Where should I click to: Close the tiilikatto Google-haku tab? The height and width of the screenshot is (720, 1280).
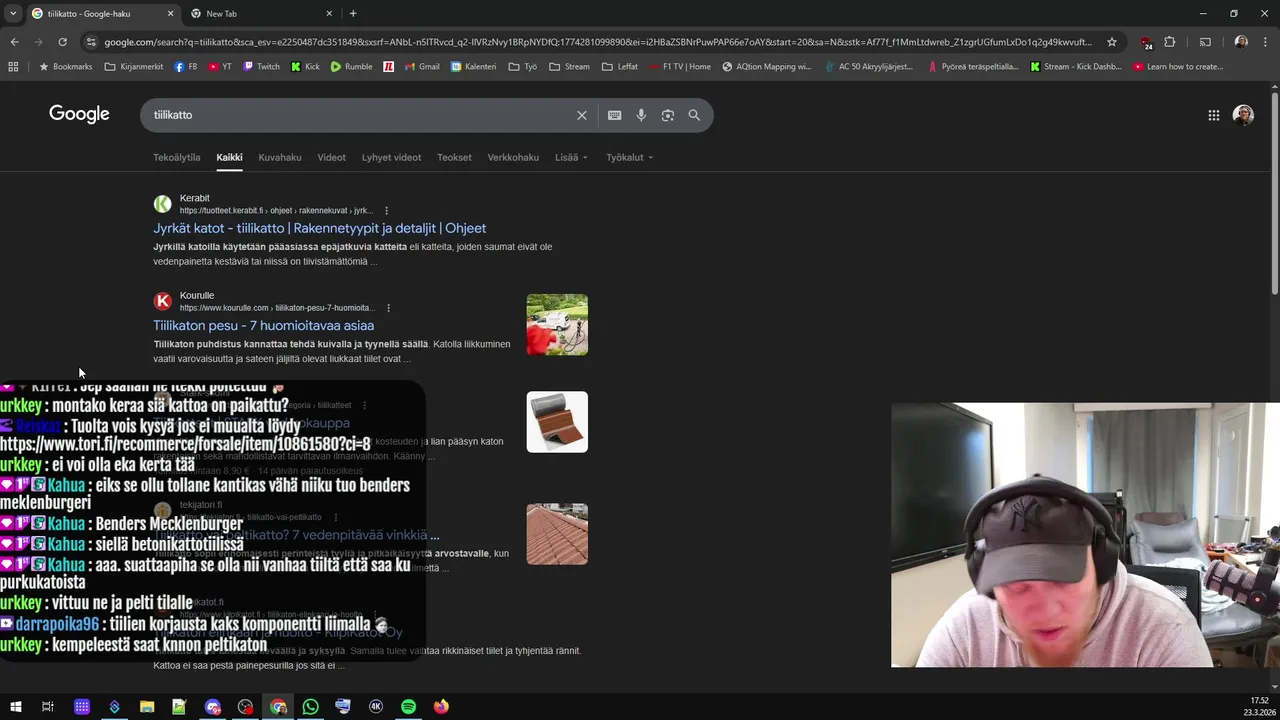coord(170,13)
